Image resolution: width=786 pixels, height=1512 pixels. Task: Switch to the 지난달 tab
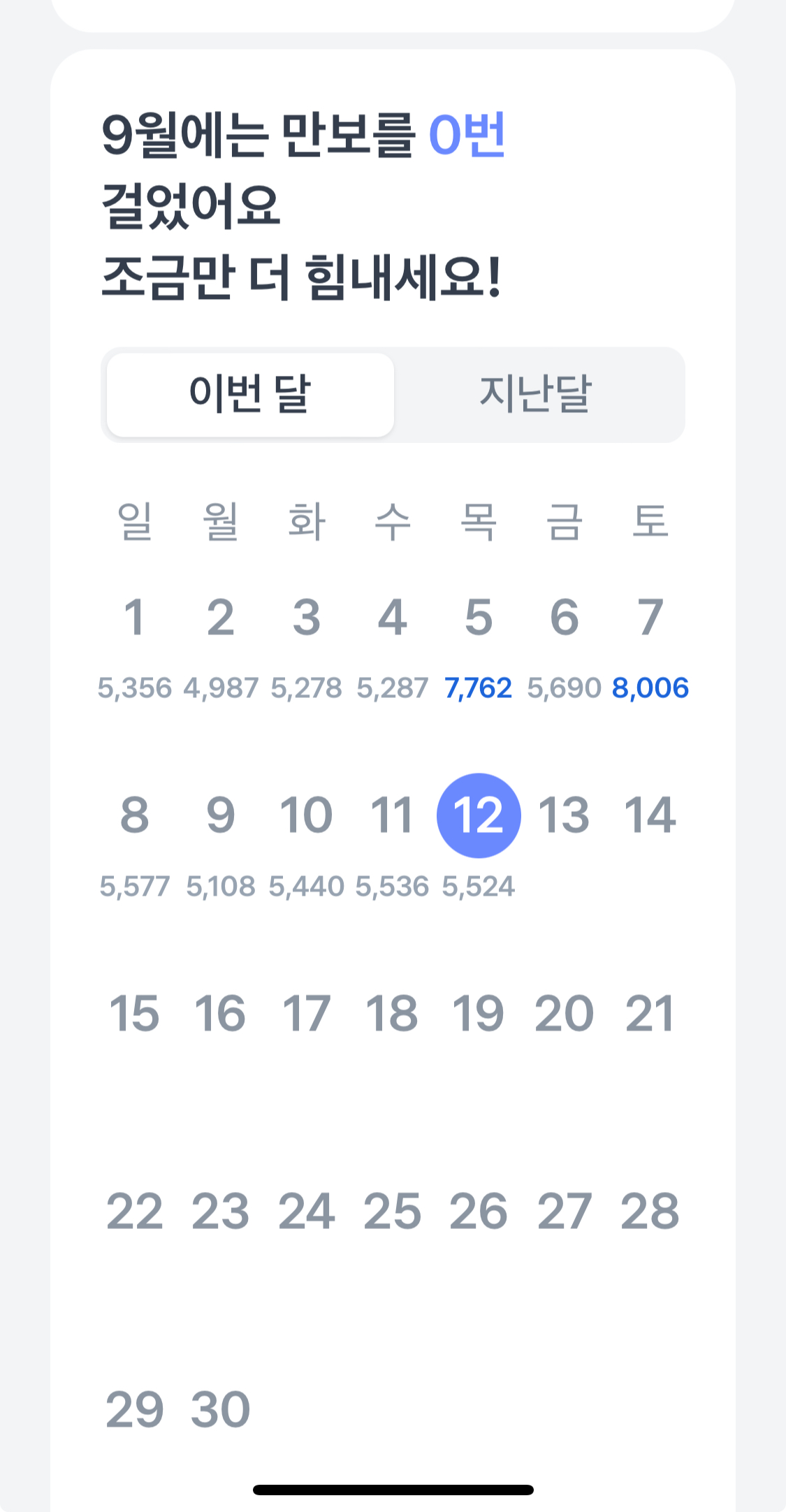(535, 395)
